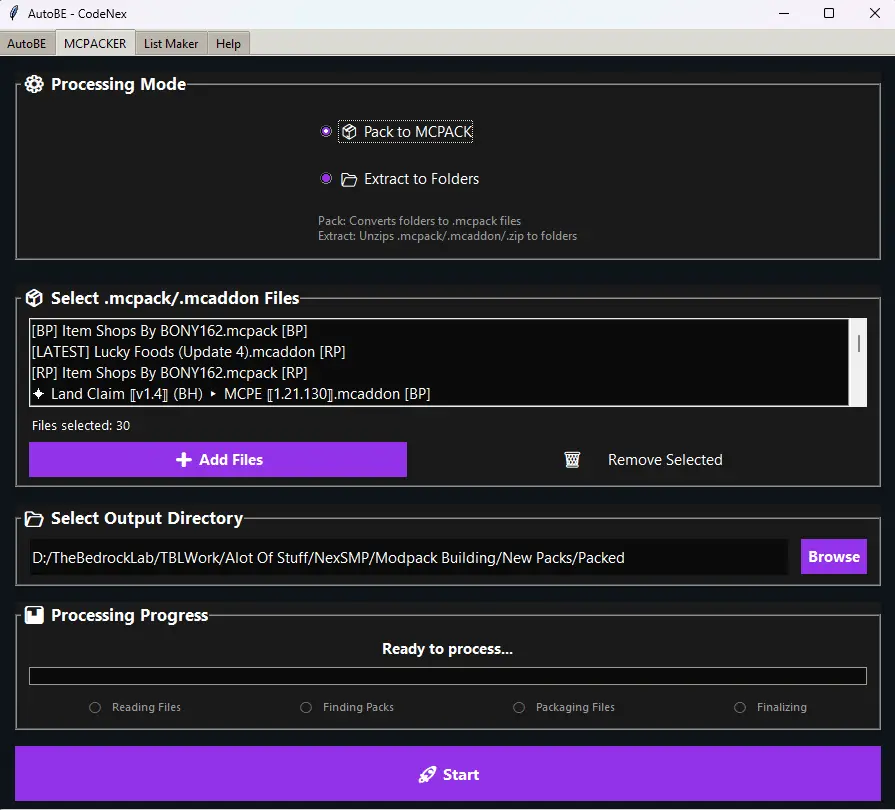Click the trash can icon for Remove Selected

[572, 460]
